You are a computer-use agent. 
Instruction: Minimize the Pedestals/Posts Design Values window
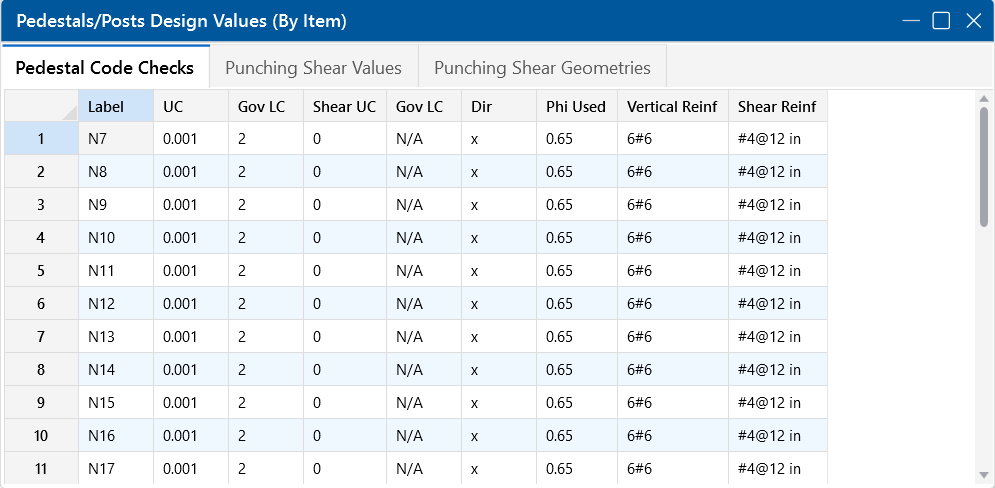(x=909, y=21)
